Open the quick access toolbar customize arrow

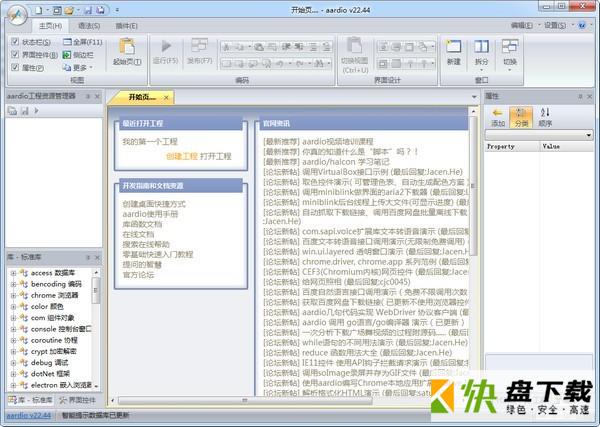click(x=117, y=10)
